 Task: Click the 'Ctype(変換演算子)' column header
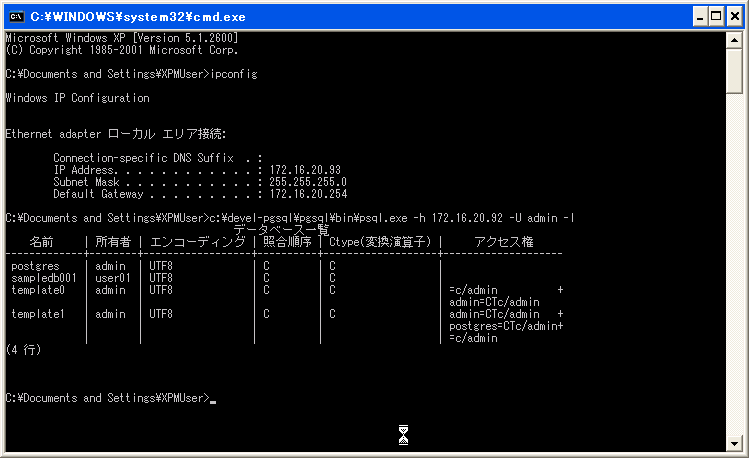(x=380, y=242)
